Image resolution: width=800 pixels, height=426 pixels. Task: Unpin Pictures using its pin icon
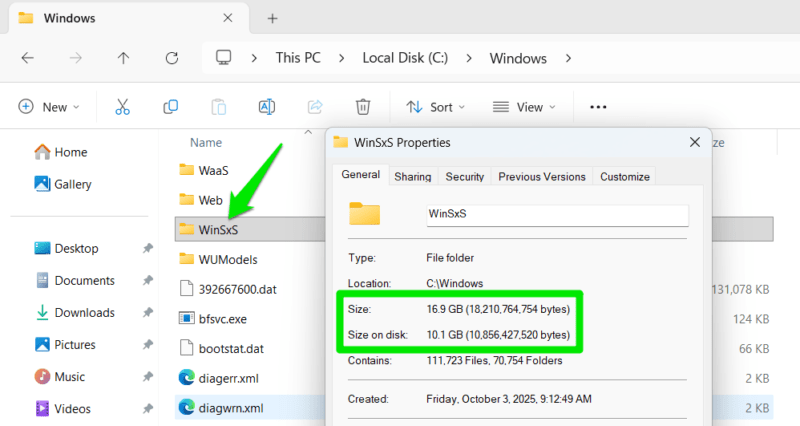(147, 345)
